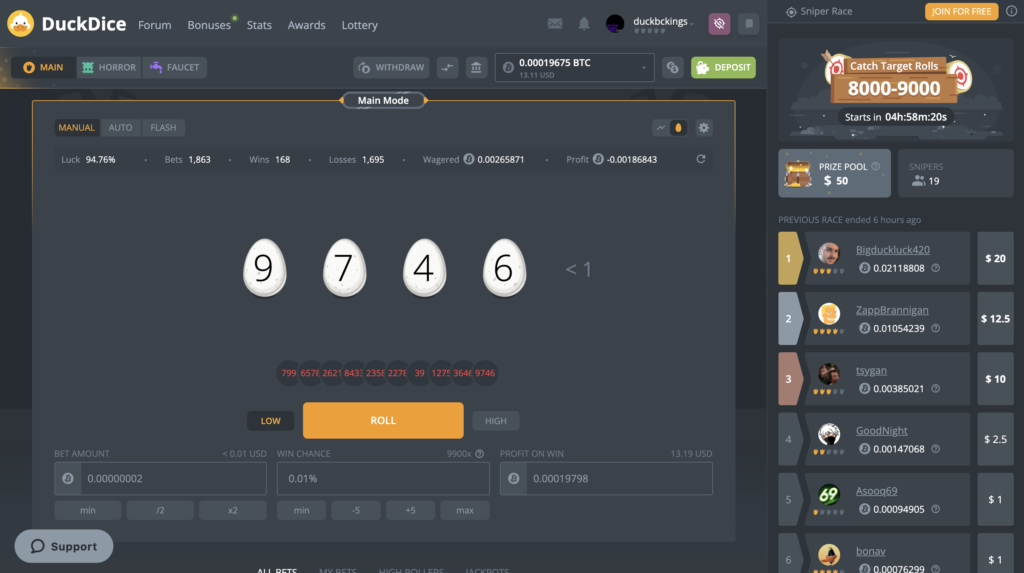The image size is (1024, 573).
Task: Set bet amount to min
Action: coord(88,510)
